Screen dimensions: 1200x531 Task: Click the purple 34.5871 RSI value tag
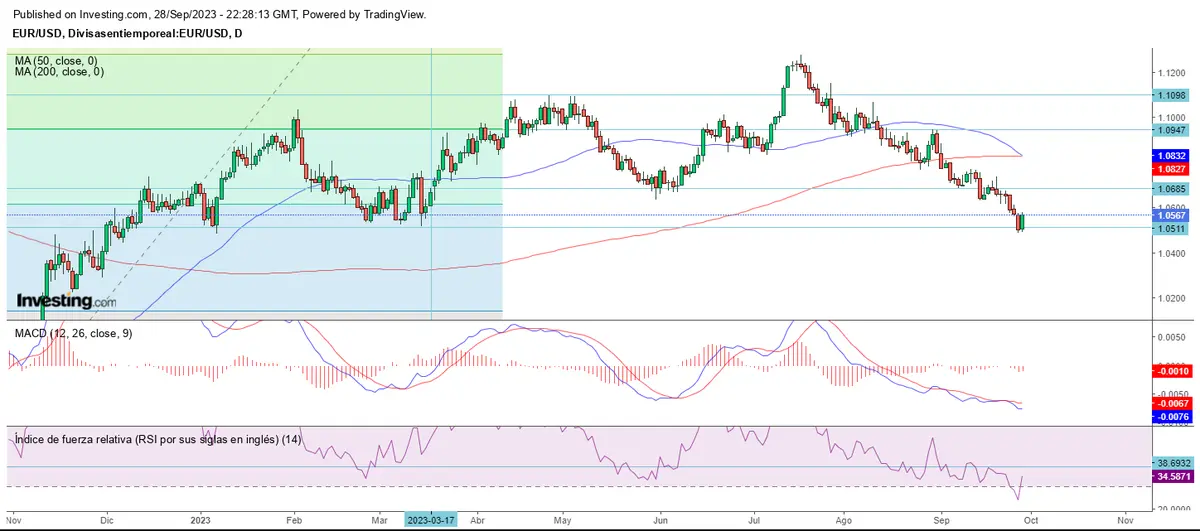tap(1170, 477)
